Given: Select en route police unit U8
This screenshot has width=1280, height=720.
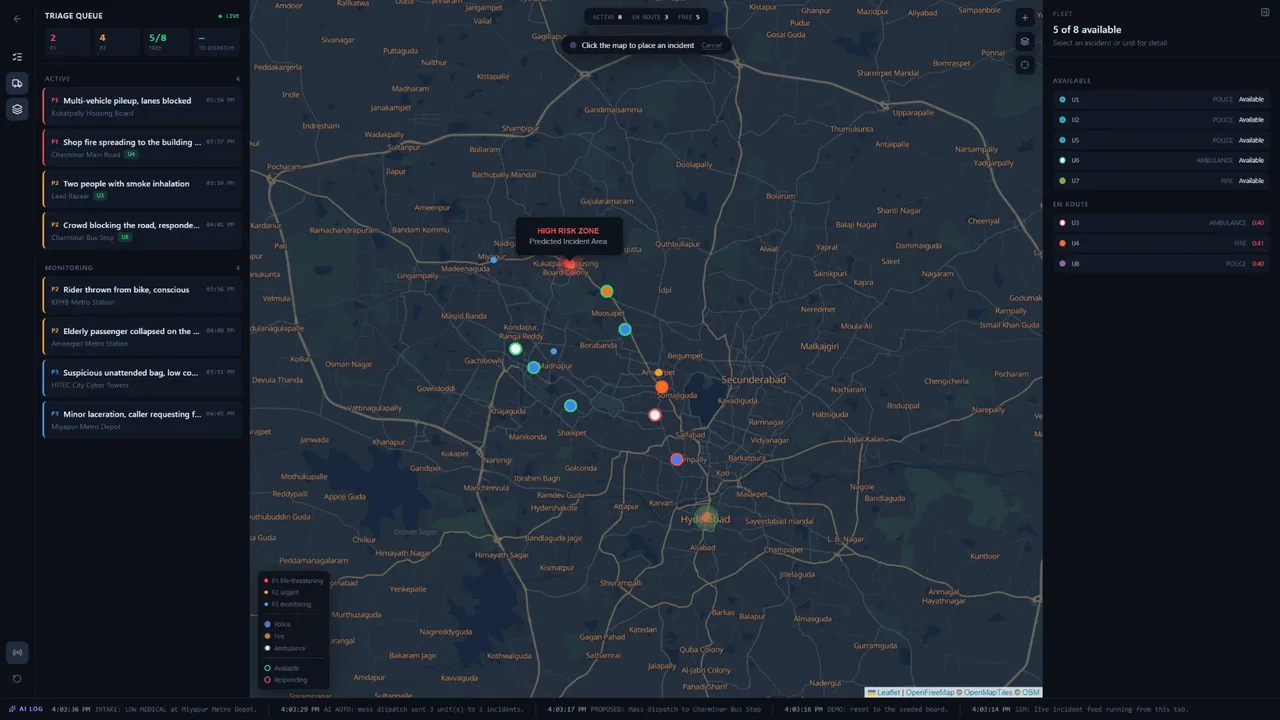Looking at the screenshot, I should 1161,264.
